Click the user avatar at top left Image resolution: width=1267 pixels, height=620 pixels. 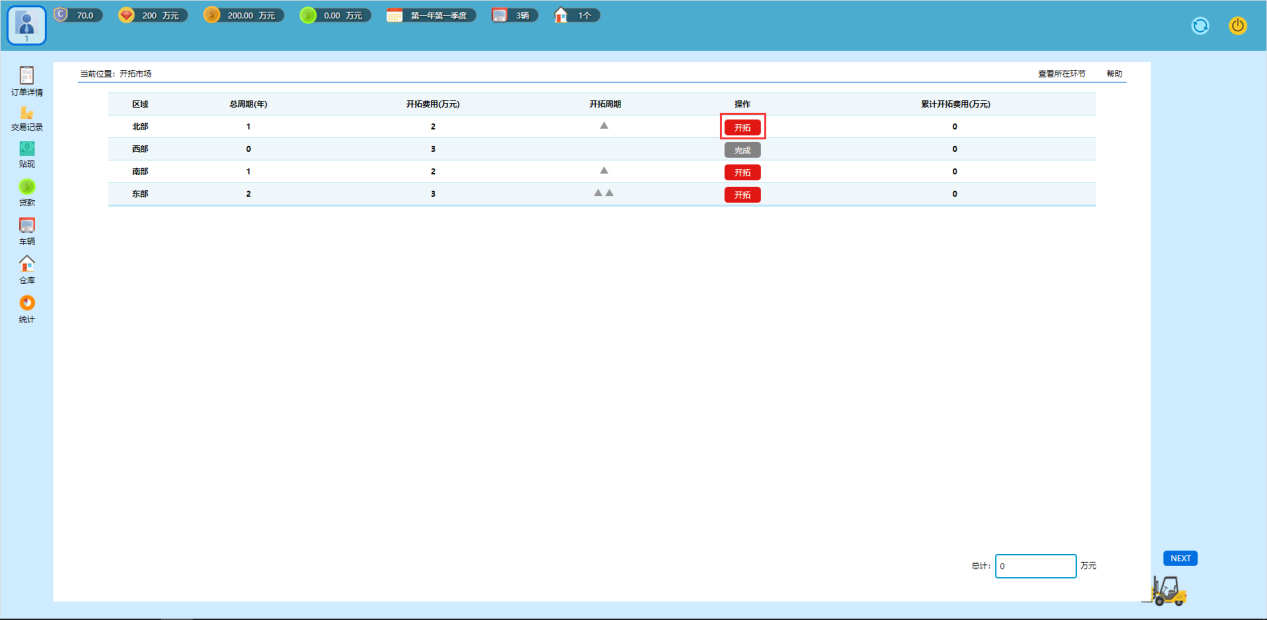[27, 26]
